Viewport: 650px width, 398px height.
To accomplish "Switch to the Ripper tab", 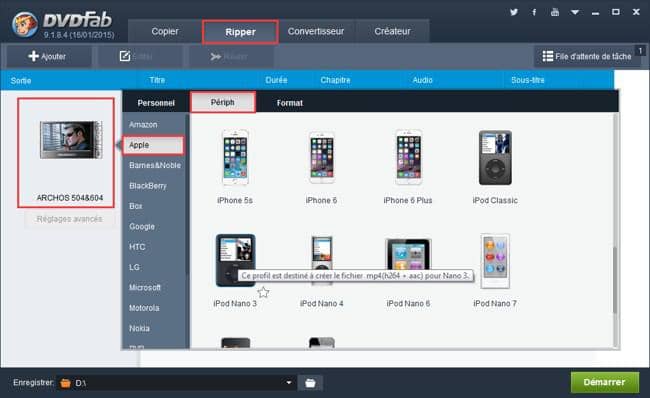I will click(240, 32).
